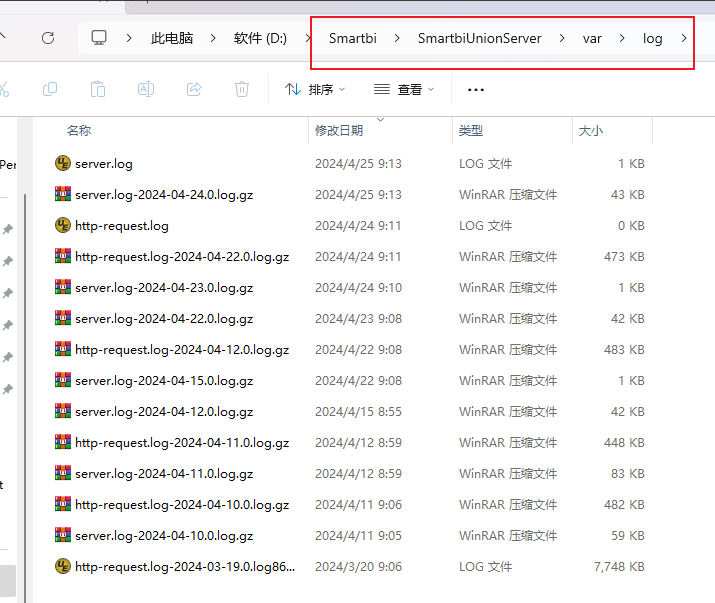Click the cut scissors icon in toolbar

click(4, 89)
